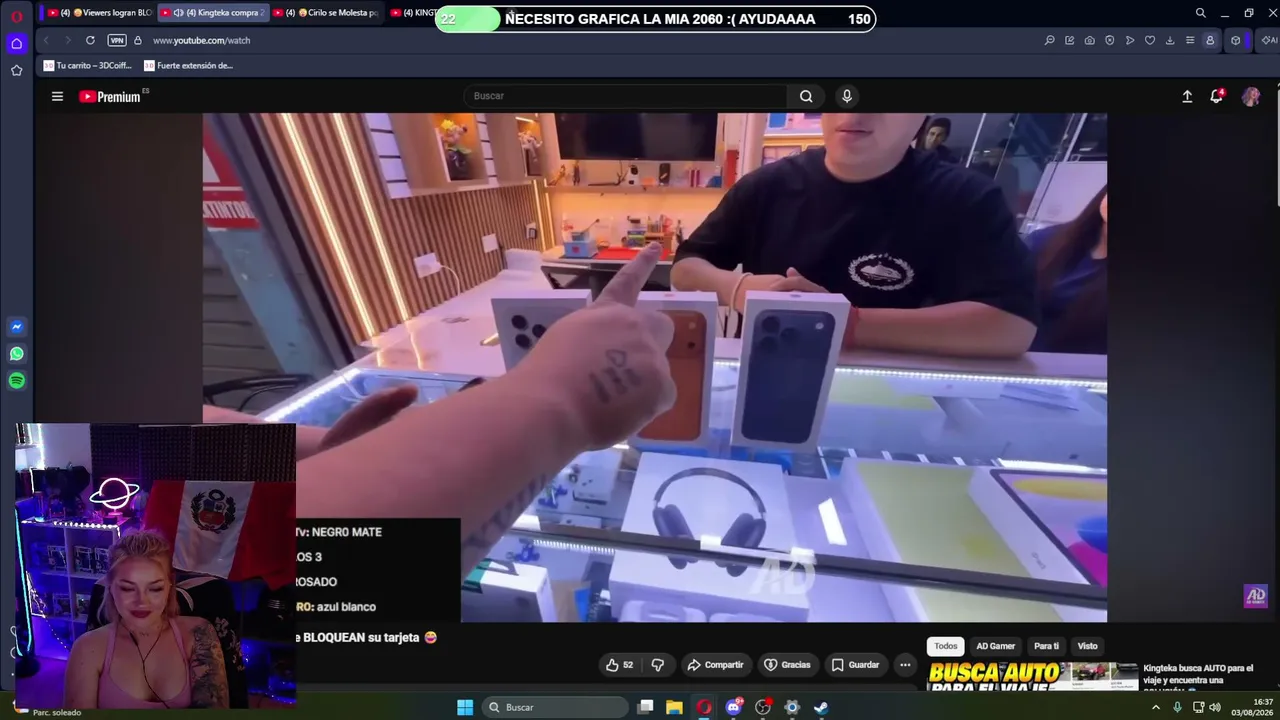Click the Opera sidebar home icon
The height and width of the screenshot is (720, 1280).
tap(16, 43)
